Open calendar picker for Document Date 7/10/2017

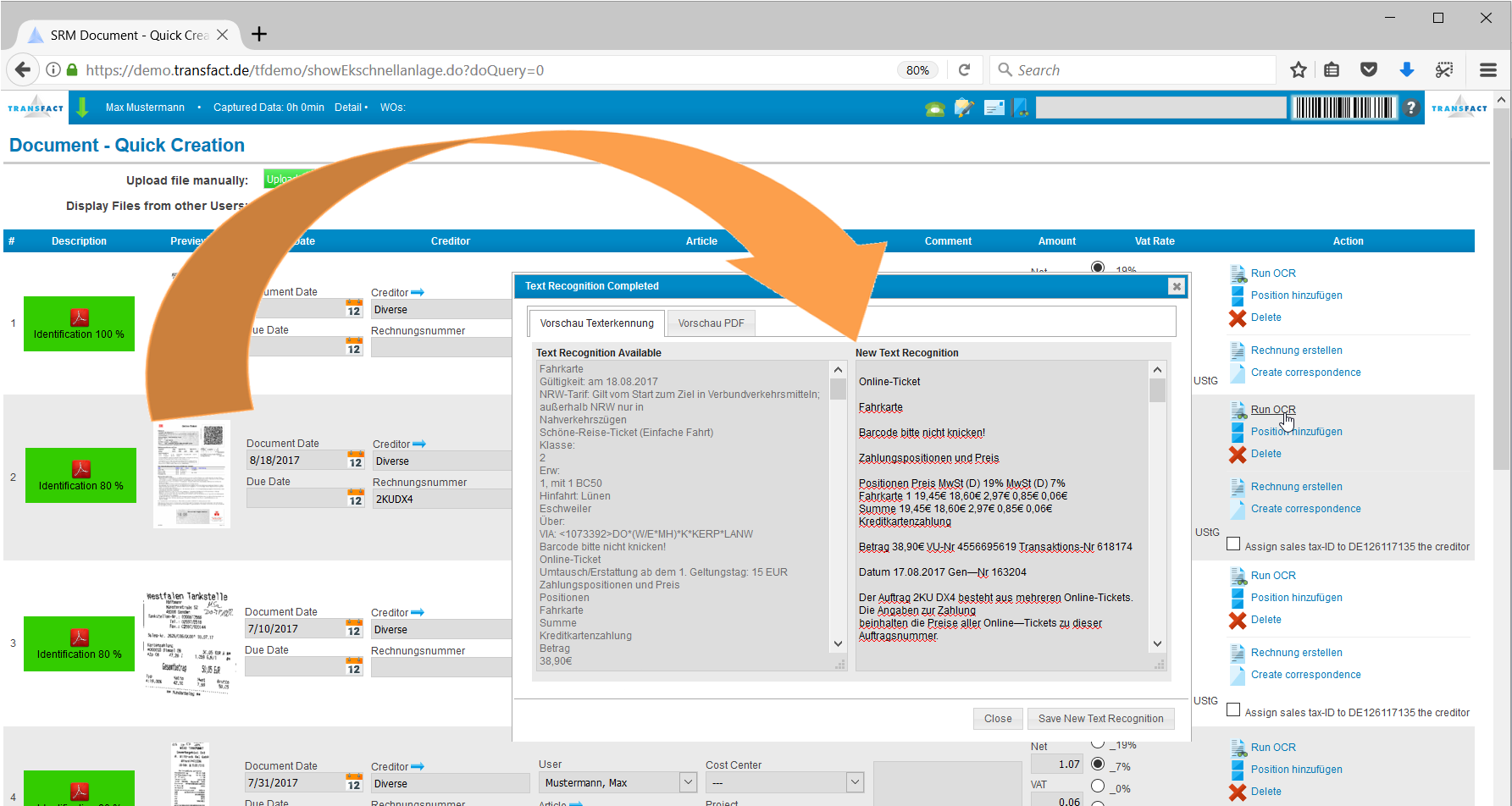pyautogui.click(x=353, y=629)
